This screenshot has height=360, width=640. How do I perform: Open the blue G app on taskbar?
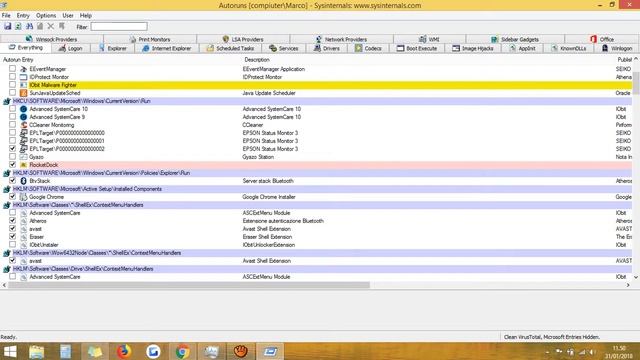click(153, 351)
